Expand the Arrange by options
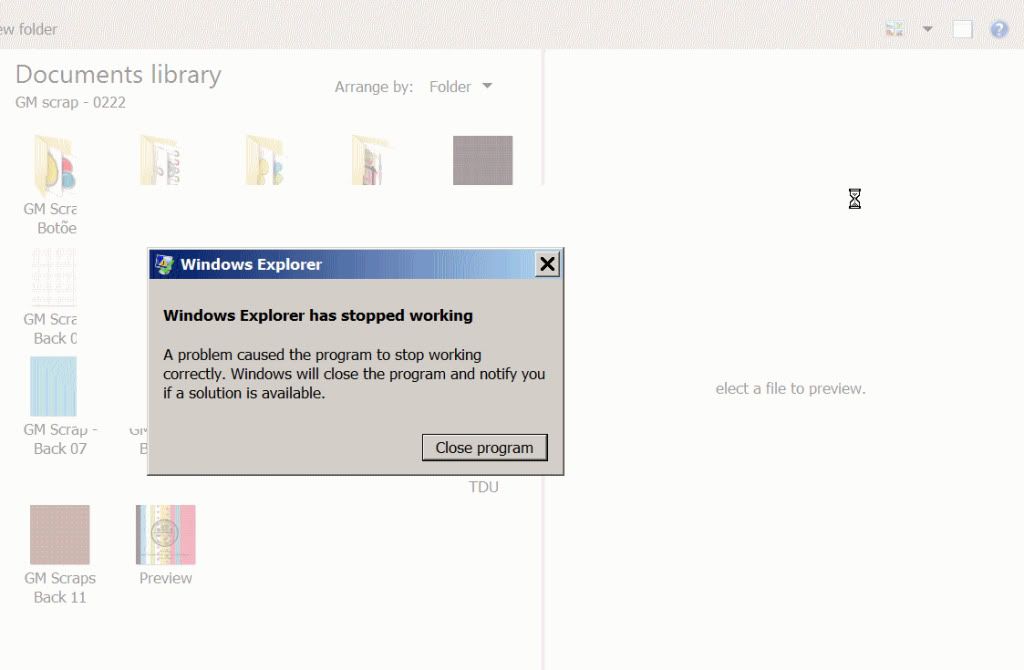This screenshot has height=670, width=1024. tap(489, 87)
